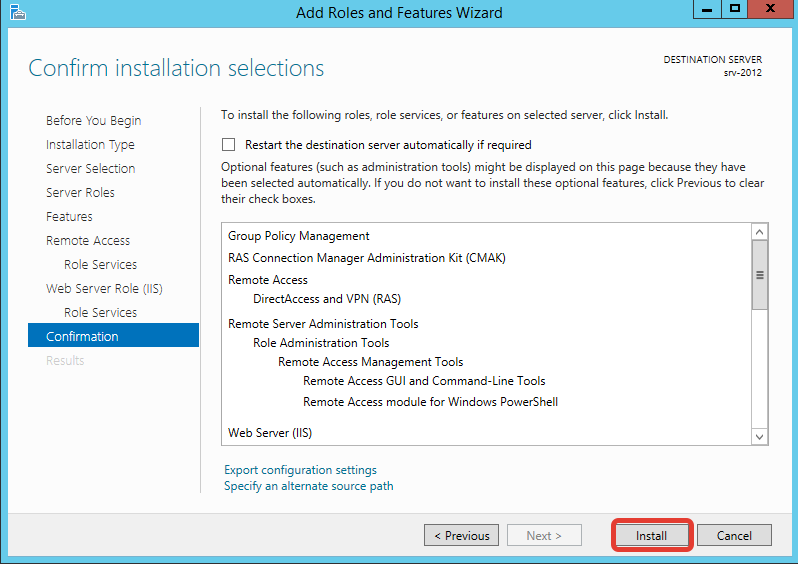Click Export configuration settings link

click(x=300, y=470)
